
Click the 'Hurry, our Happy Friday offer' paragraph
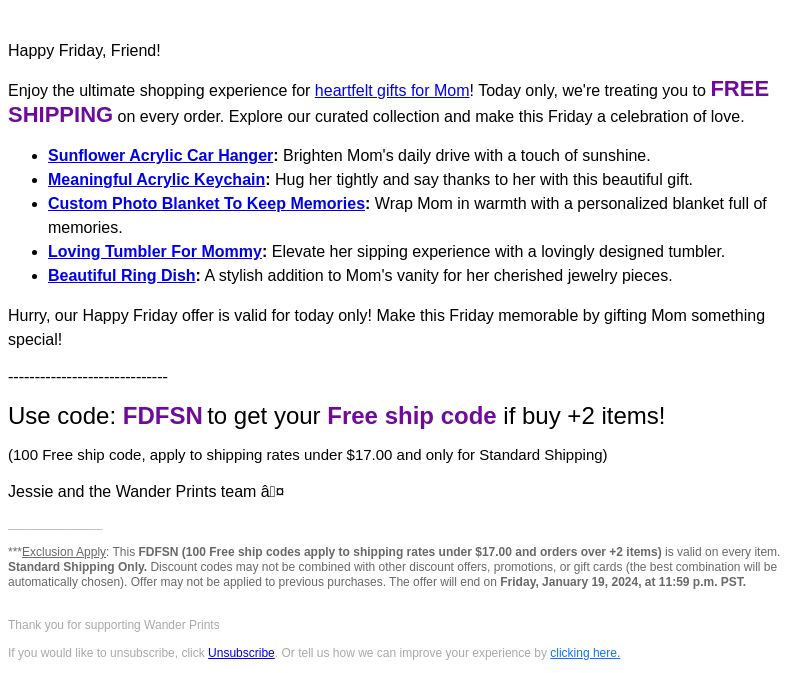[386, 328]
